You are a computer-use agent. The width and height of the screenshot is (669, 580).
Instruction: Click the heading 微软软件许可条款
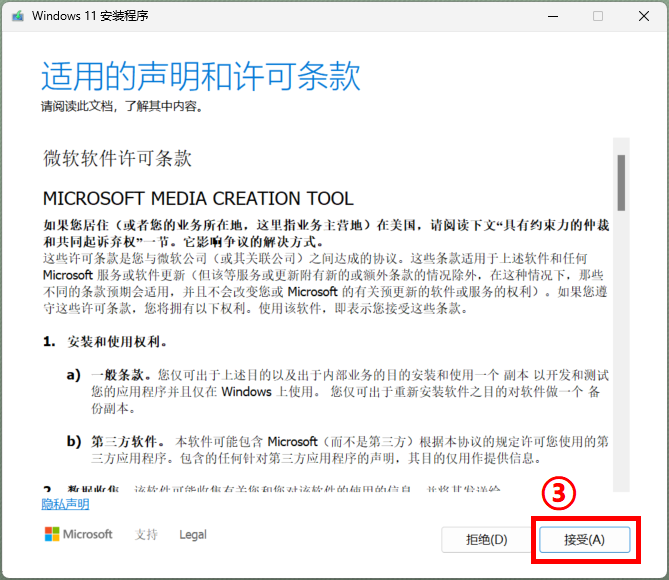117,158
